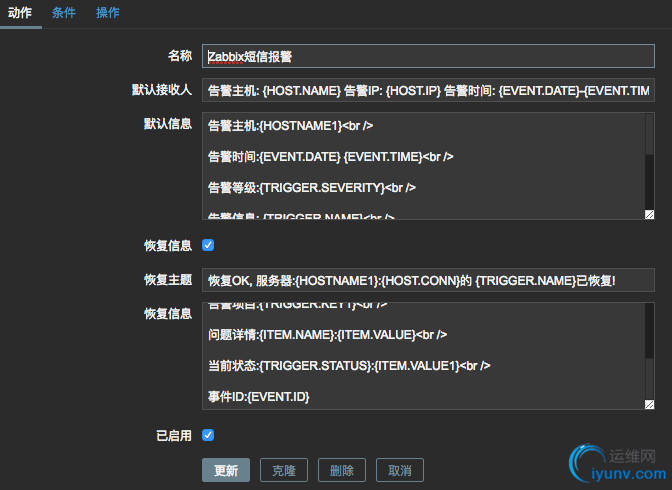Grab the resize handle of 默认信息 textarea
Viewport: 672px width, 490px height.
tap(649, 214)
